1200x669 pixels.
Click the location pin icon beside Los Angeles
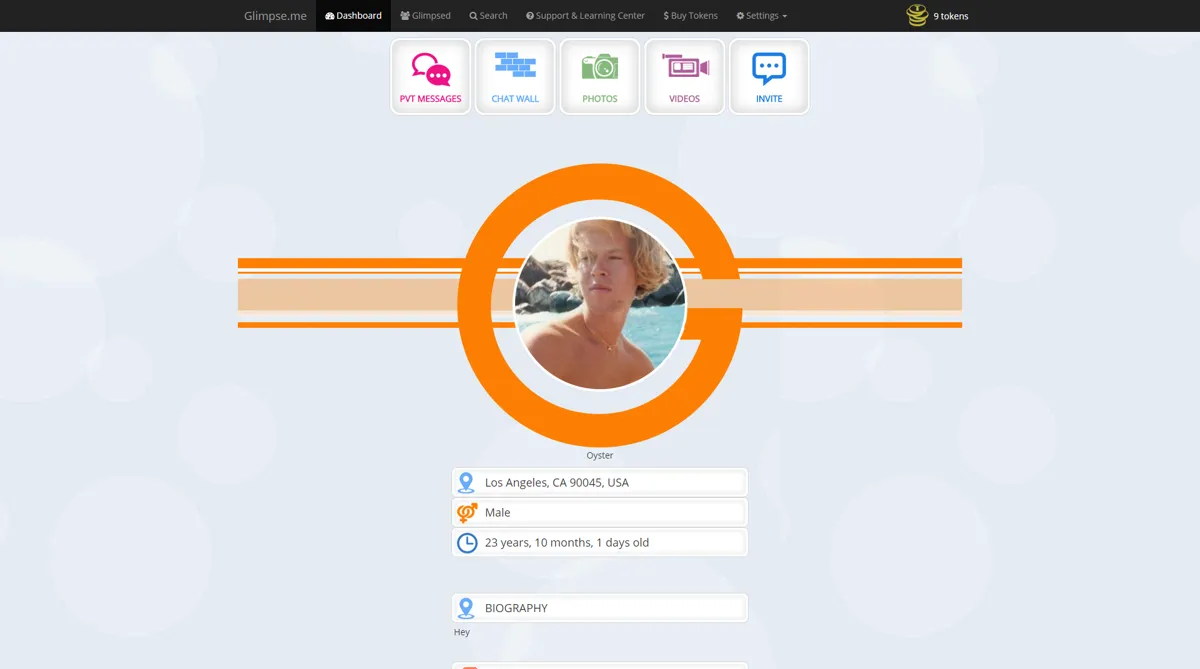(x=466, y=483)
